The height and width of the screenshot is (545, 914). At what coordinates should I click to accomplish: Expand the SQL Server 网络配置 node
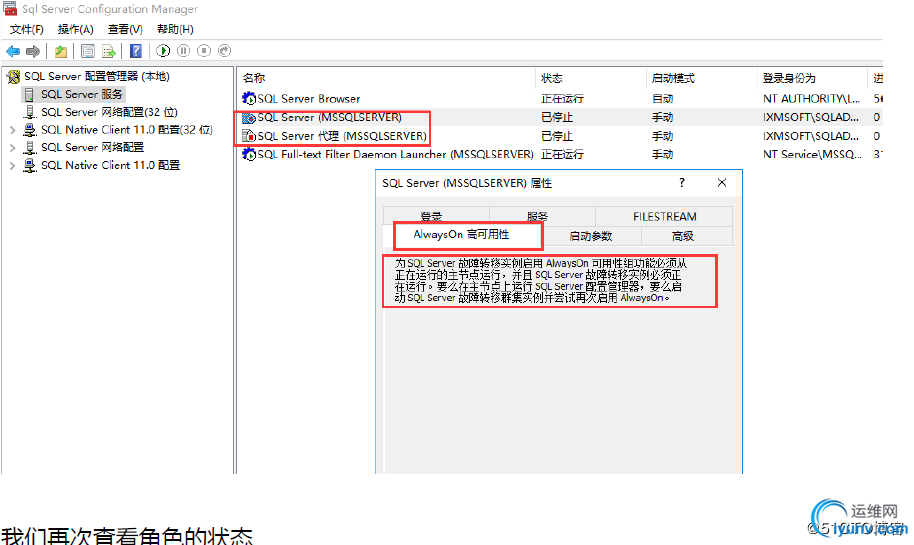pos(12,147)
